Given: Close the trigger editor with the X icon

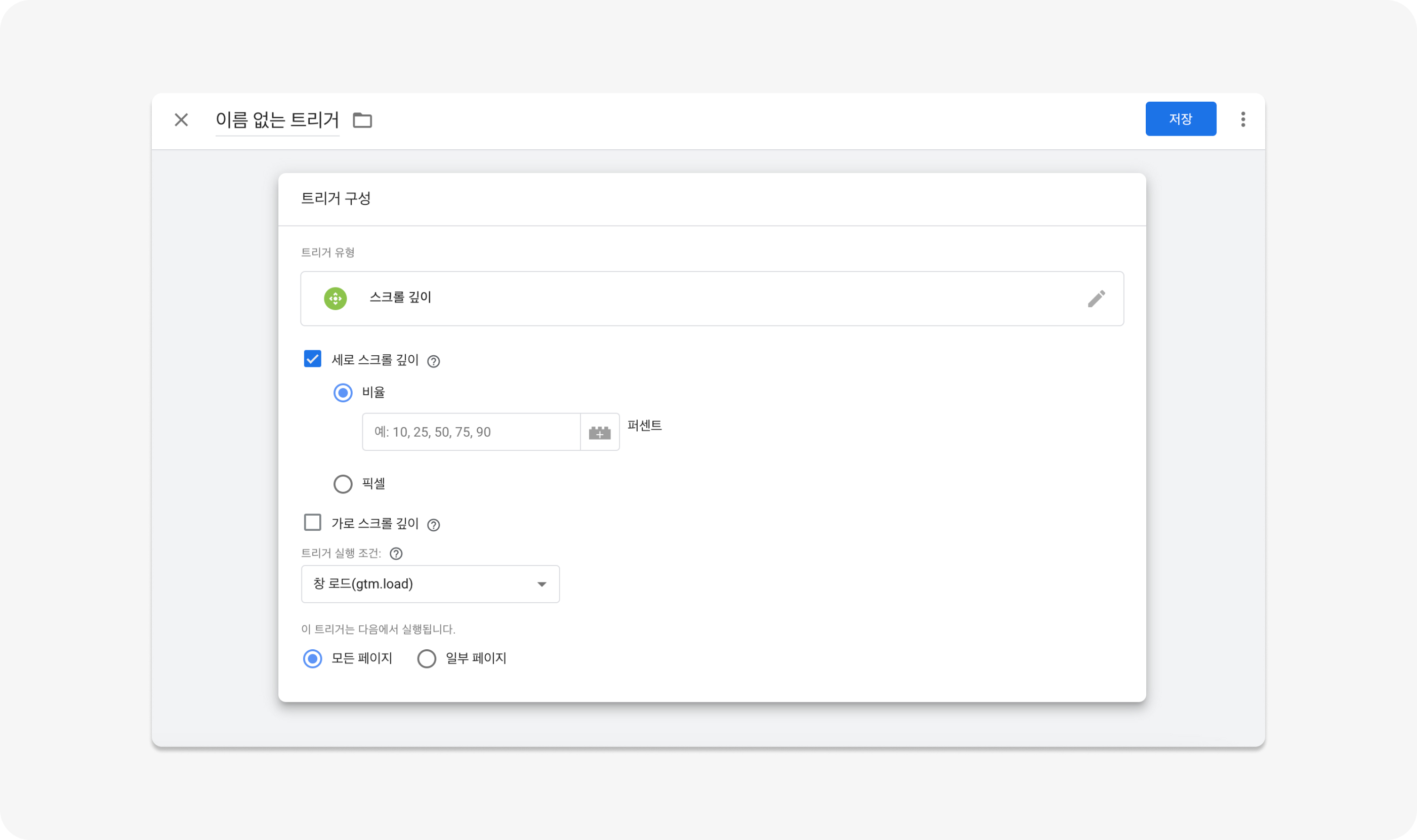Looking at the screenshot, I should point(181,120).
